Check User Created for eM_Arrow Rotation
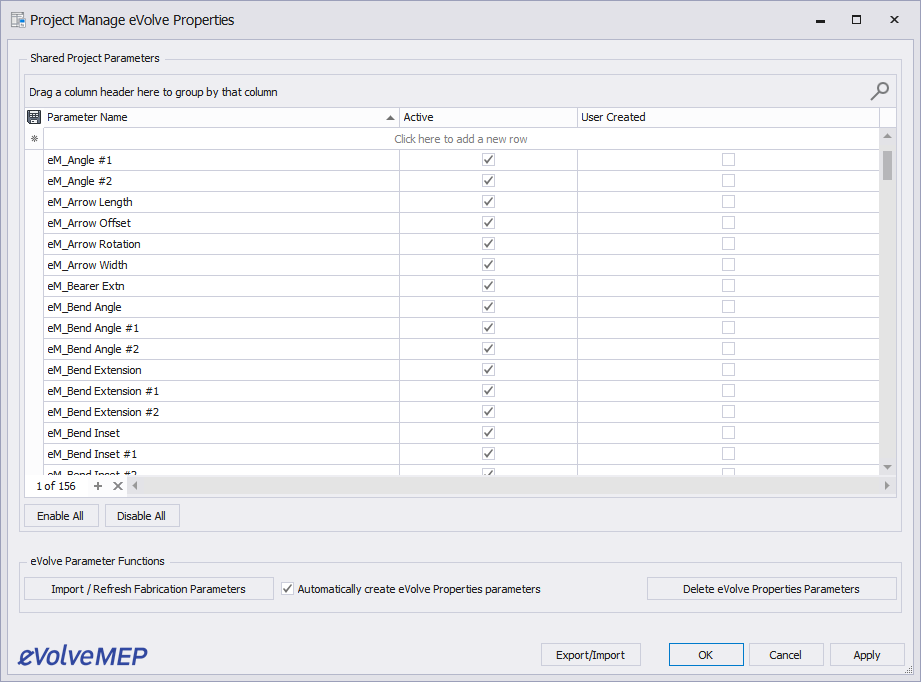This screenshot has width=921, height=682. coord(728,244)
